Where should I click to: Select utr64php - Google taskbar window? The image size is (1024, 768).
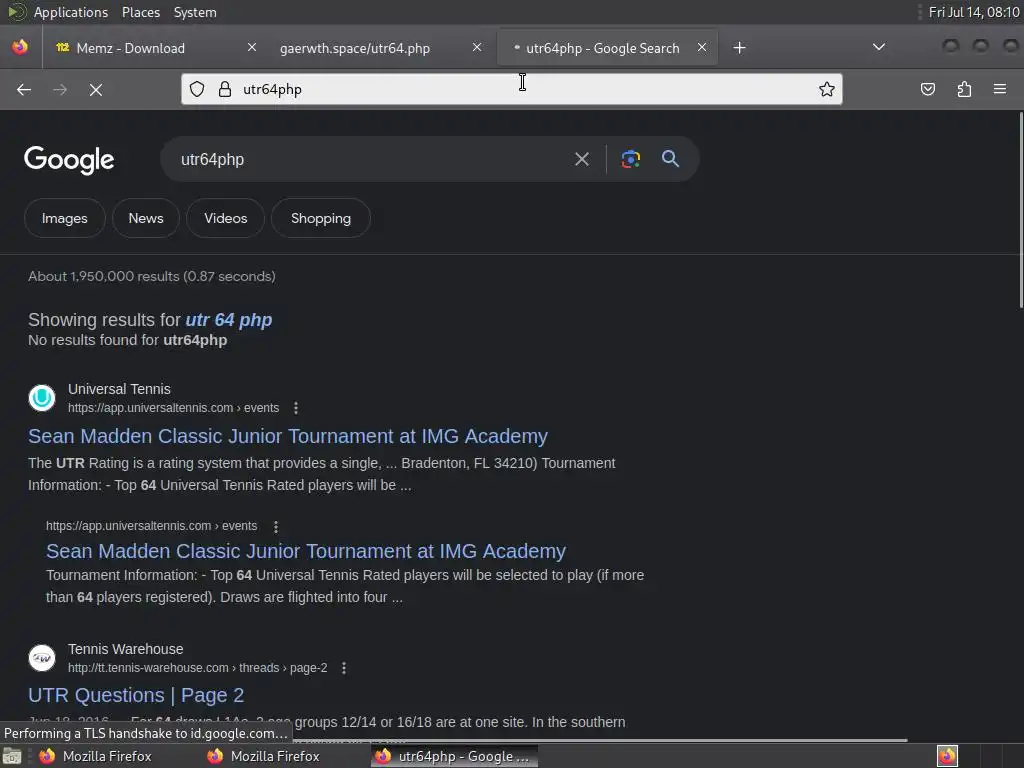[455, 756]
